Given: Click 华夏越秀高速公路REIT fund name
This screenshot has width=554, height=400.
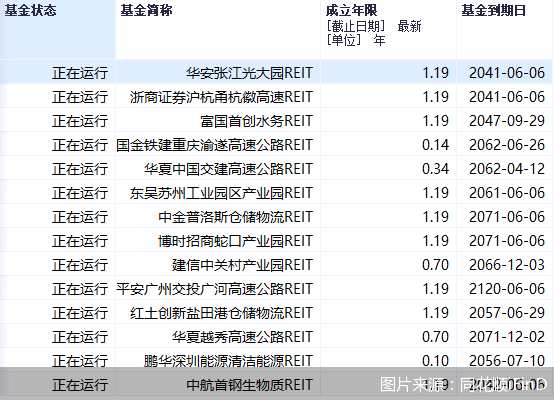Looking at the screenshot, I should (242, 337).
